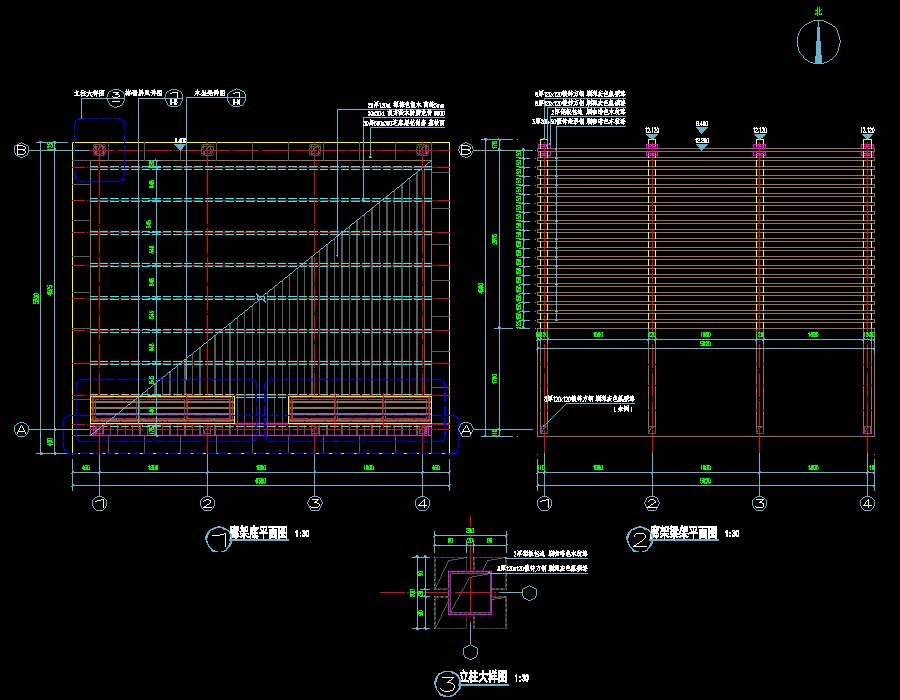Select axis bubble B of the left plan

pos(21,150)
